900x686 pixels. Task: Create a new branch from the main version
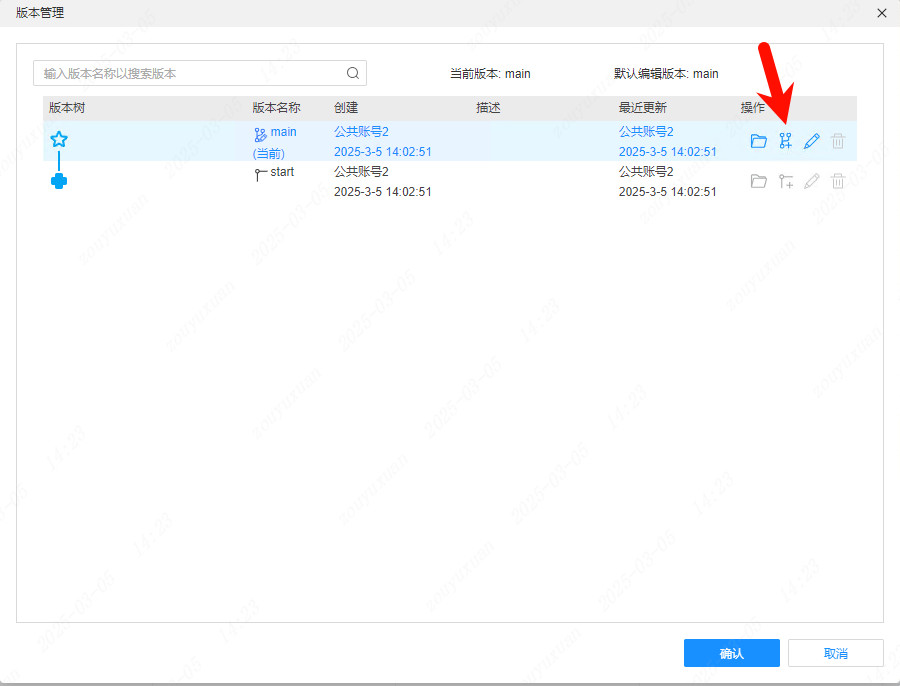(785, 140)
